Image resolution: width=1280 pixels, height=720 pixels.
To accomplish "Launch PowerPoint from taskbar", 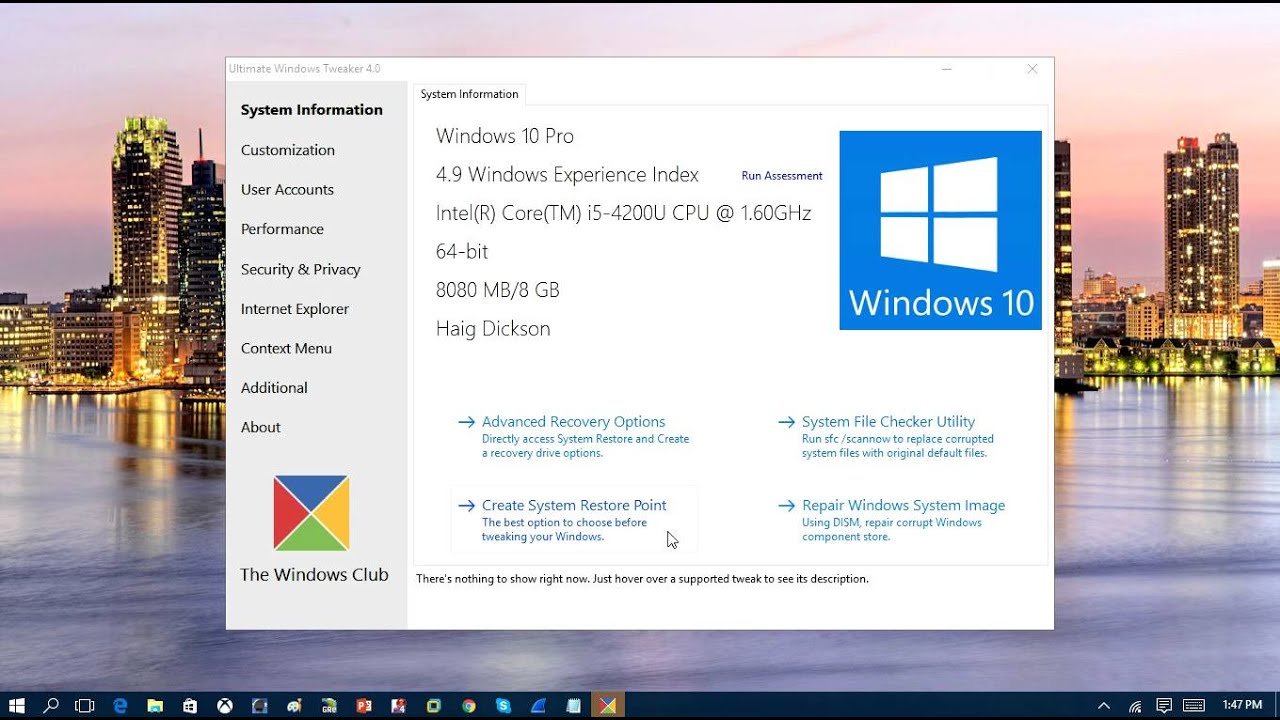I will 364,705.
